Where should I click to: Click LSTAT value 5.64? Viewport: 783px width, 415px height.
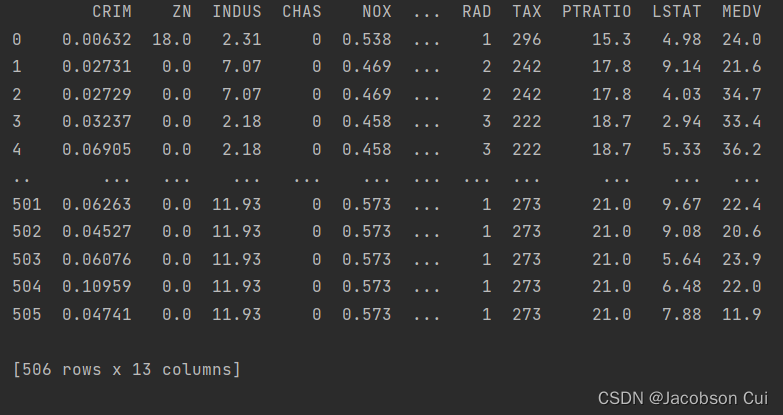tap(681, 259)
